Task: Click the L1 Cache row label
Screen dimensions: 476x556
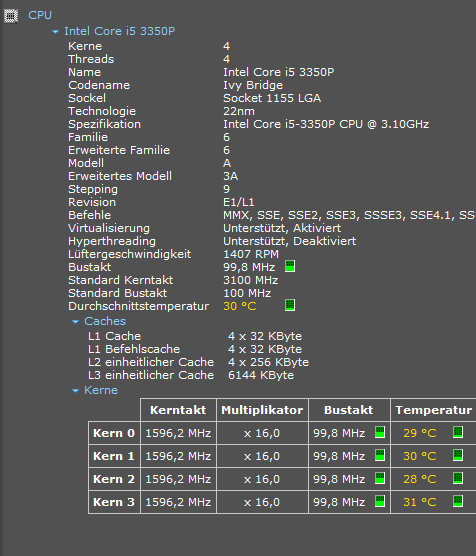Action: tap(114, 336)
